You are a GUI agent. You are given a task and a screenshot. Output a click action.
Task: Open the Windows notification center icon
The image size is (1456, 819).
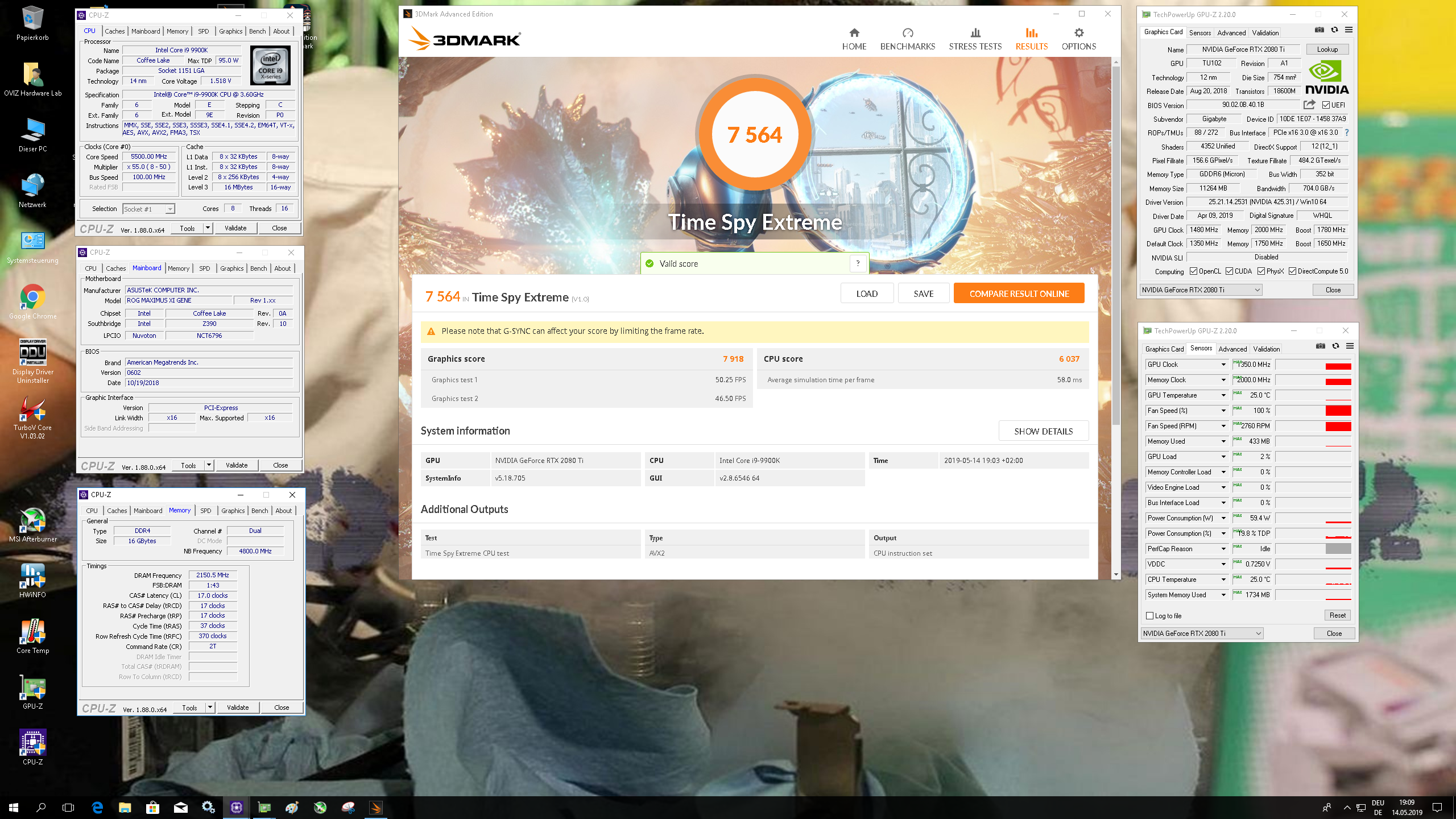click(1437, 807)
